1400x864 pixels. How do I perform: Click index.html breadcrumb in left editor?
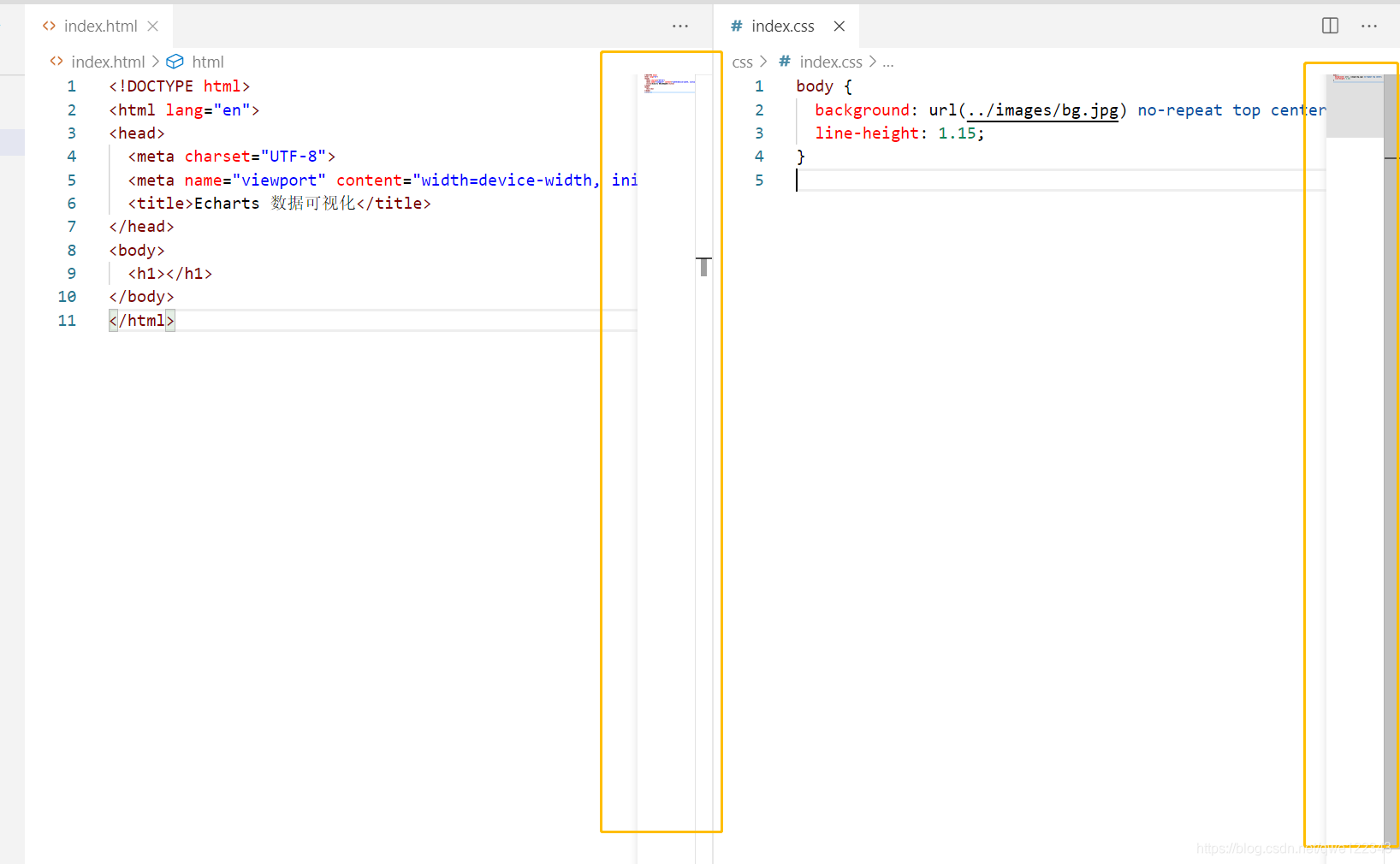click(108, 62)
